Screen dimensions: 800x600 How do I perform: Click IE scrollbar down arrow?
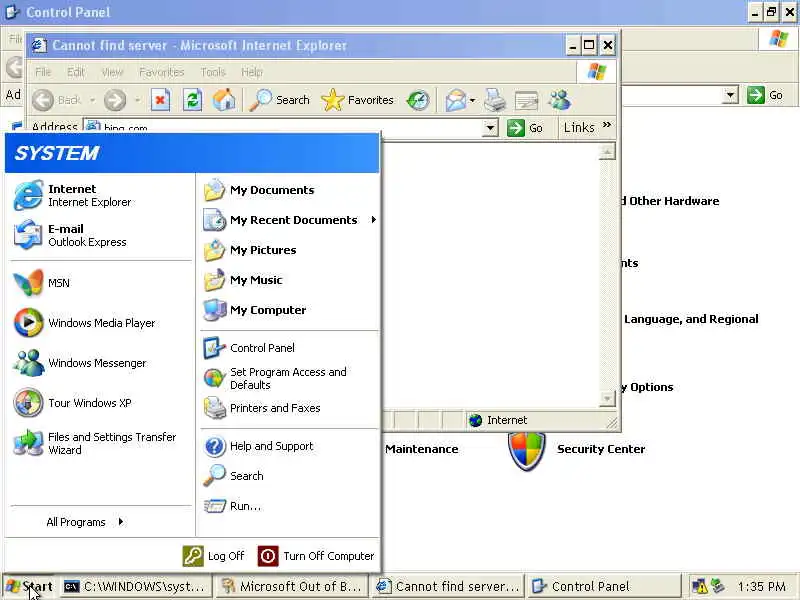[x=607, y=398]
